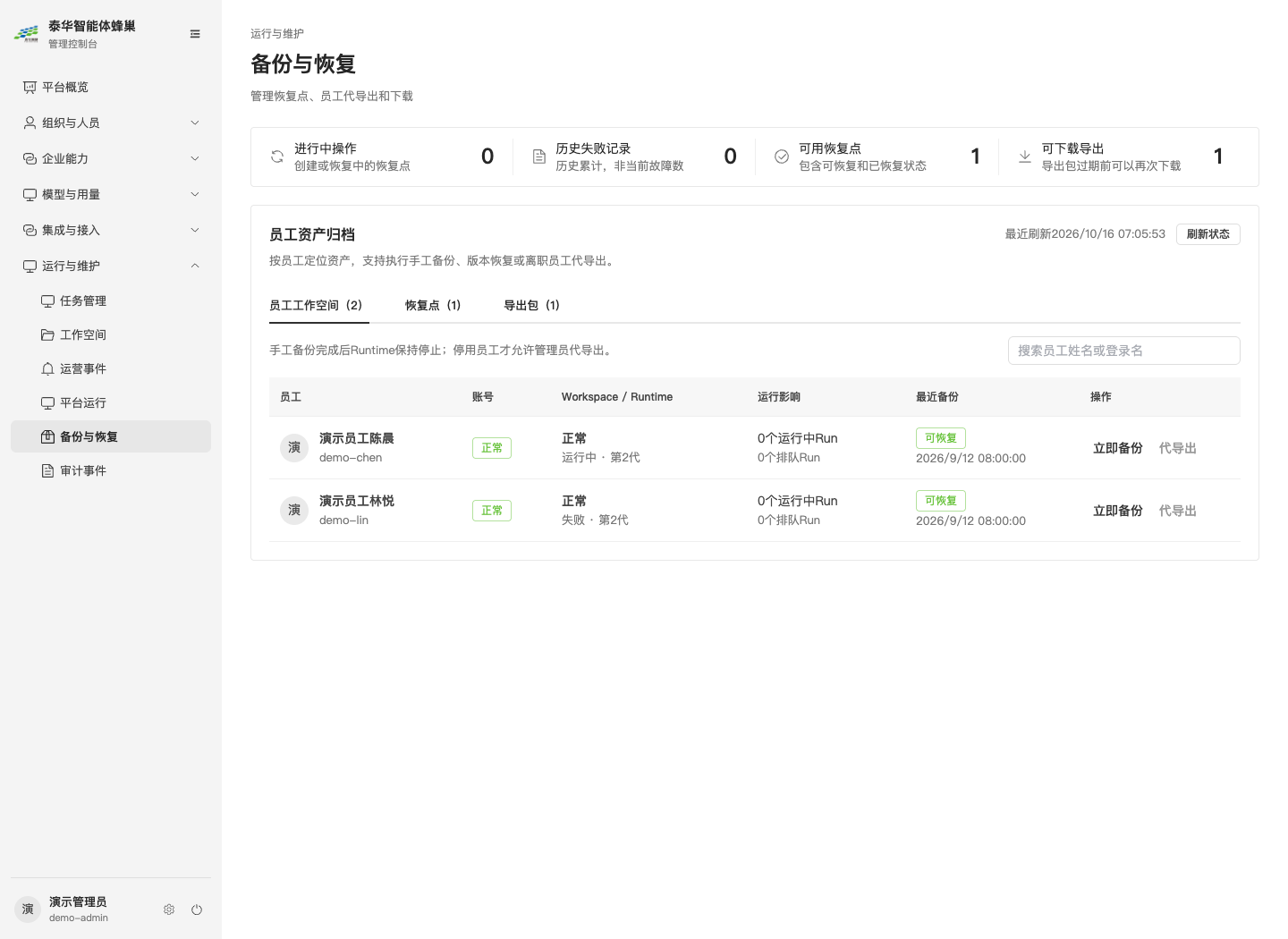
Task: Click the logout power icon
Action: click(x=197, y=909)
